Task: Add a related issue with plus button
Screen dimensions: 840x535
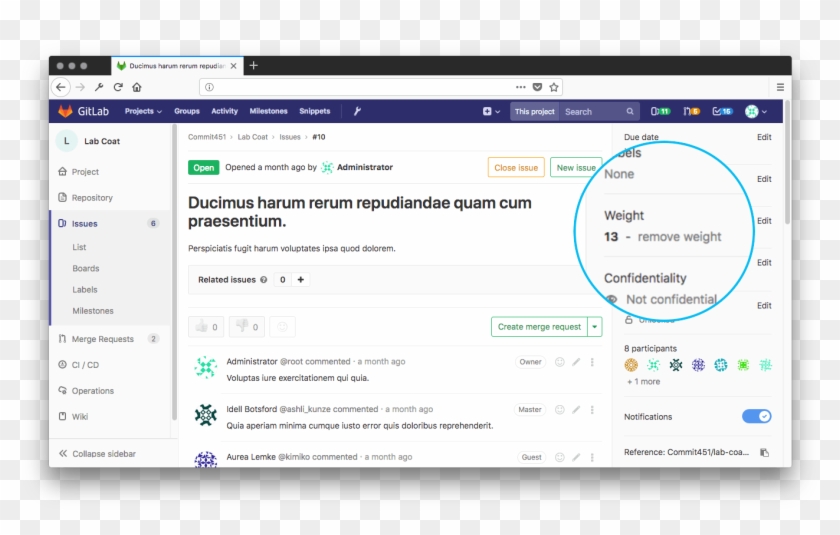Action: click(x=301, y=280)
